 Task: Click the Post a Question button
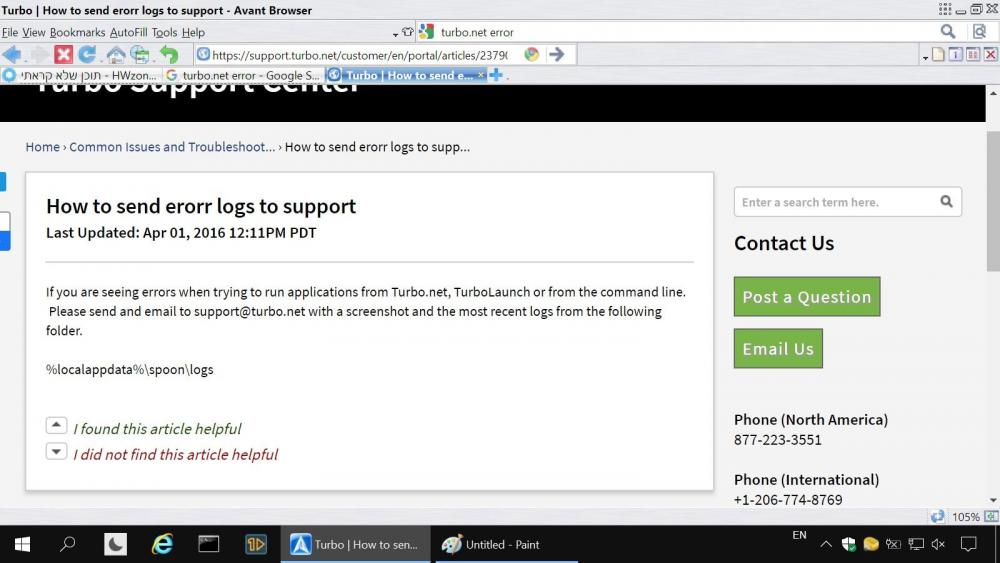pos(807,296)
